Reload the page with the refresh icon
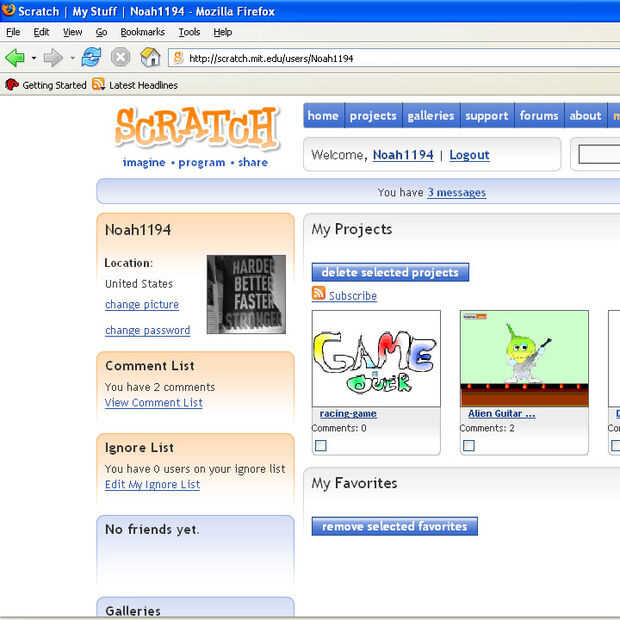 (x=91, y=57)
